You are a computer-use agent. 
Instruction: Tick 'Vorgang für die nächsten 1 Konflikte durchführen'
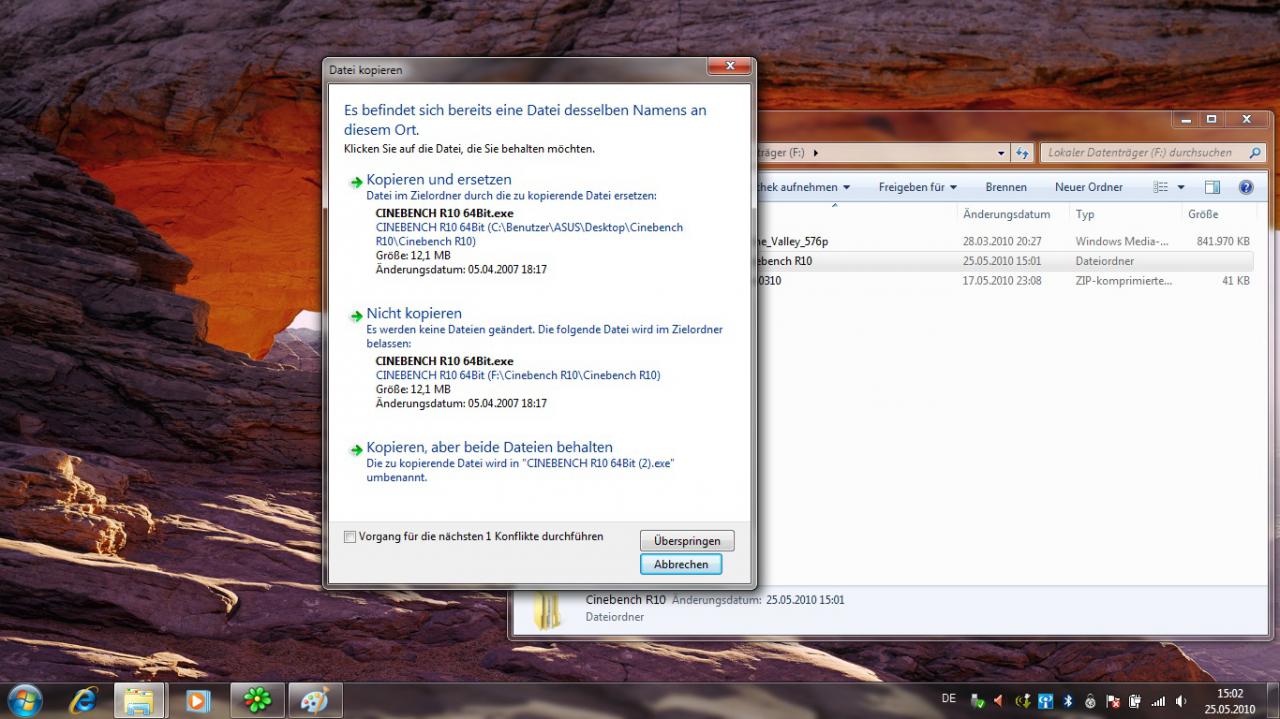click(x=350, y=537)
